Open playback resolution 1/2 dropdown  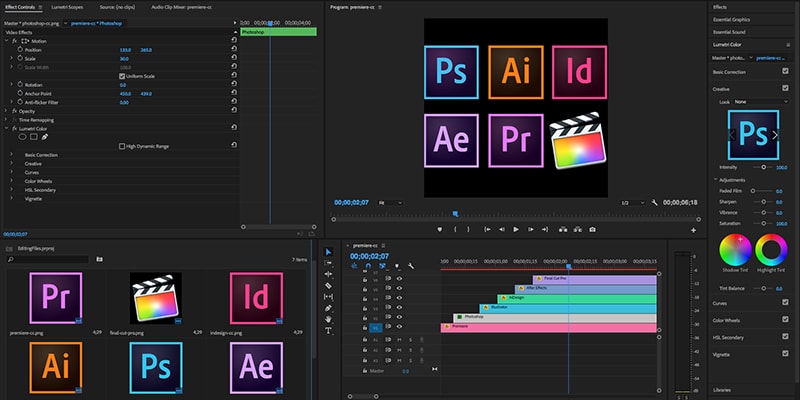[x=633, y=203]
